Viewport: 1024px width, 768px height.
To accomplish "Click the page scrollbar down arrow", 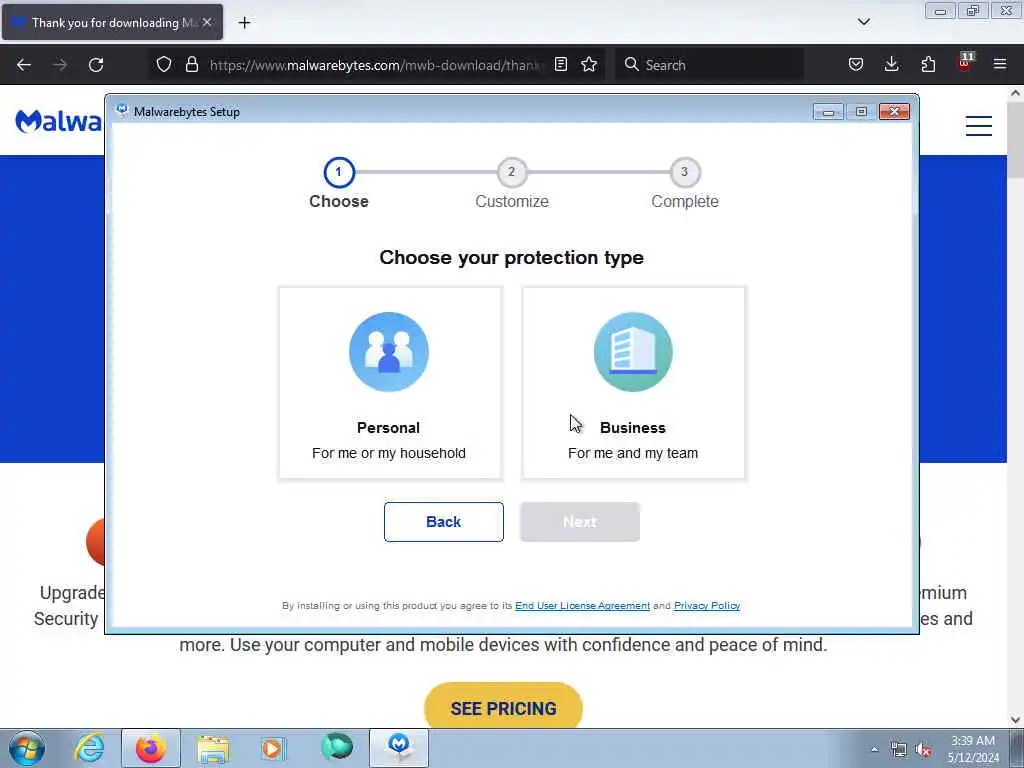I will coord(1015,720).
